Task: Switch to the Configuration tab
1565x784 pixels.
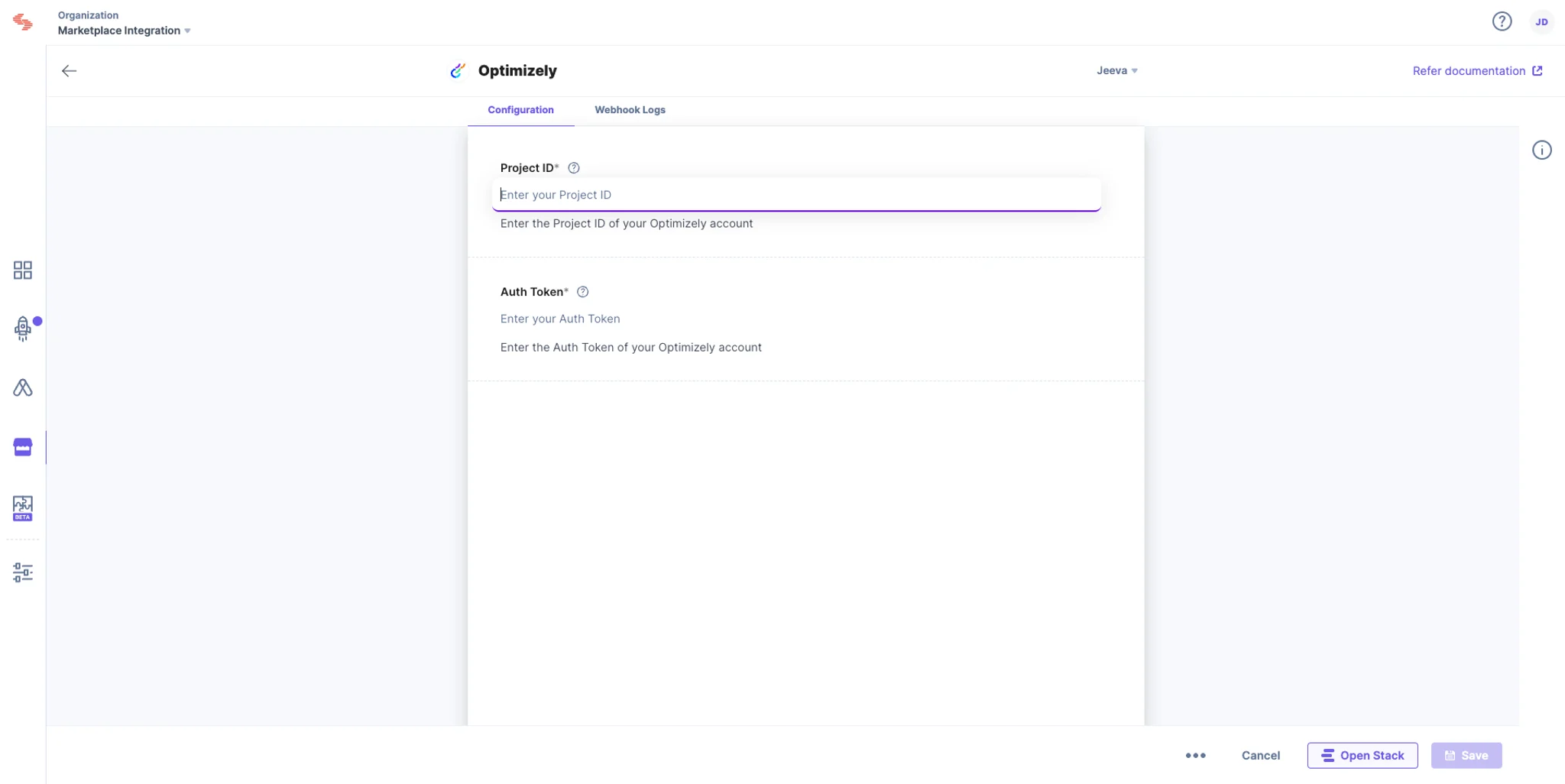Action: point(520,110)
